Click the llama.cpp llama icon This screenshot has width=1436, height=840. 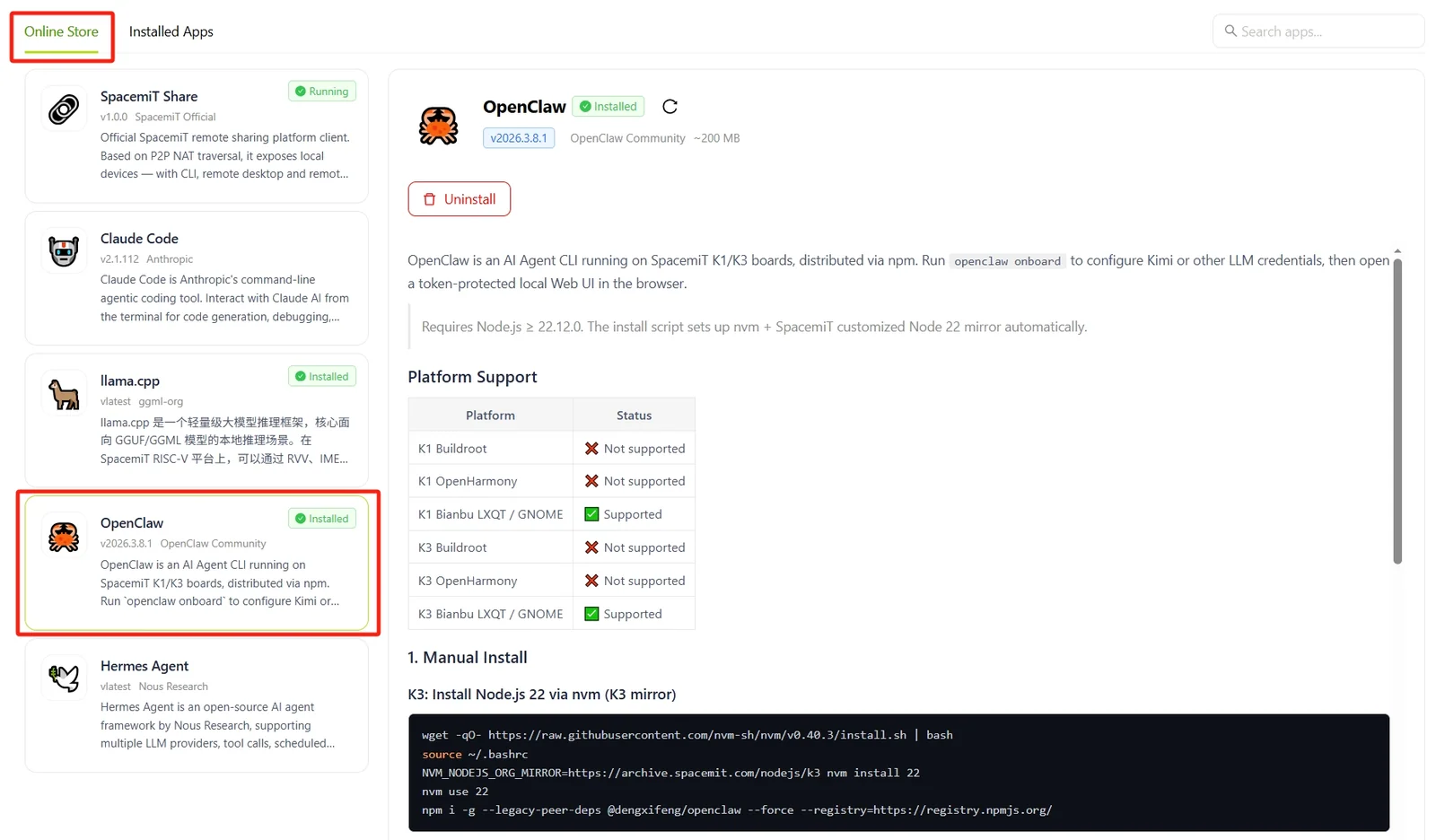point(64,394)
